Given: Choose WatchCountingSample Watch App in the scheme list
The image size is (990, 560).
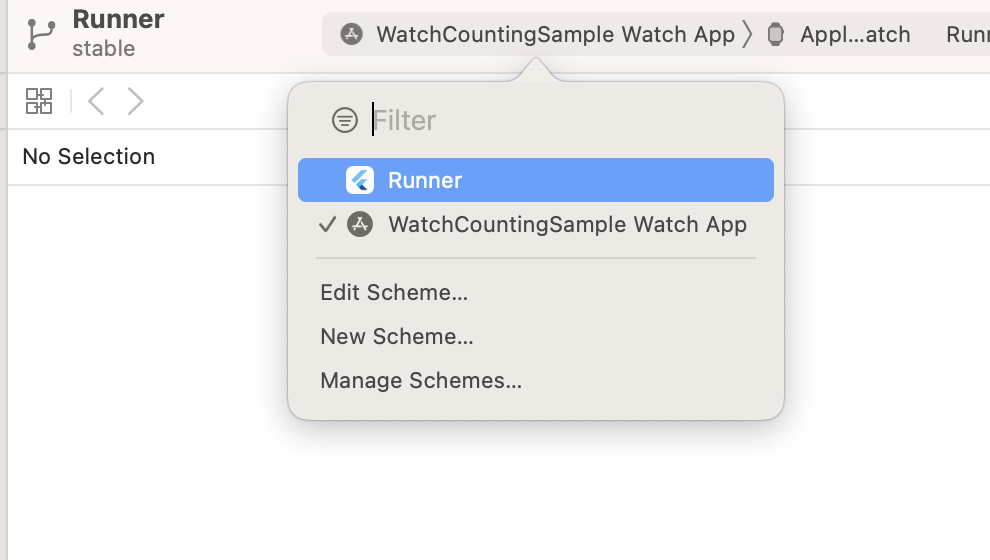Looking at the screenshot, I should [x=567, y=225].
